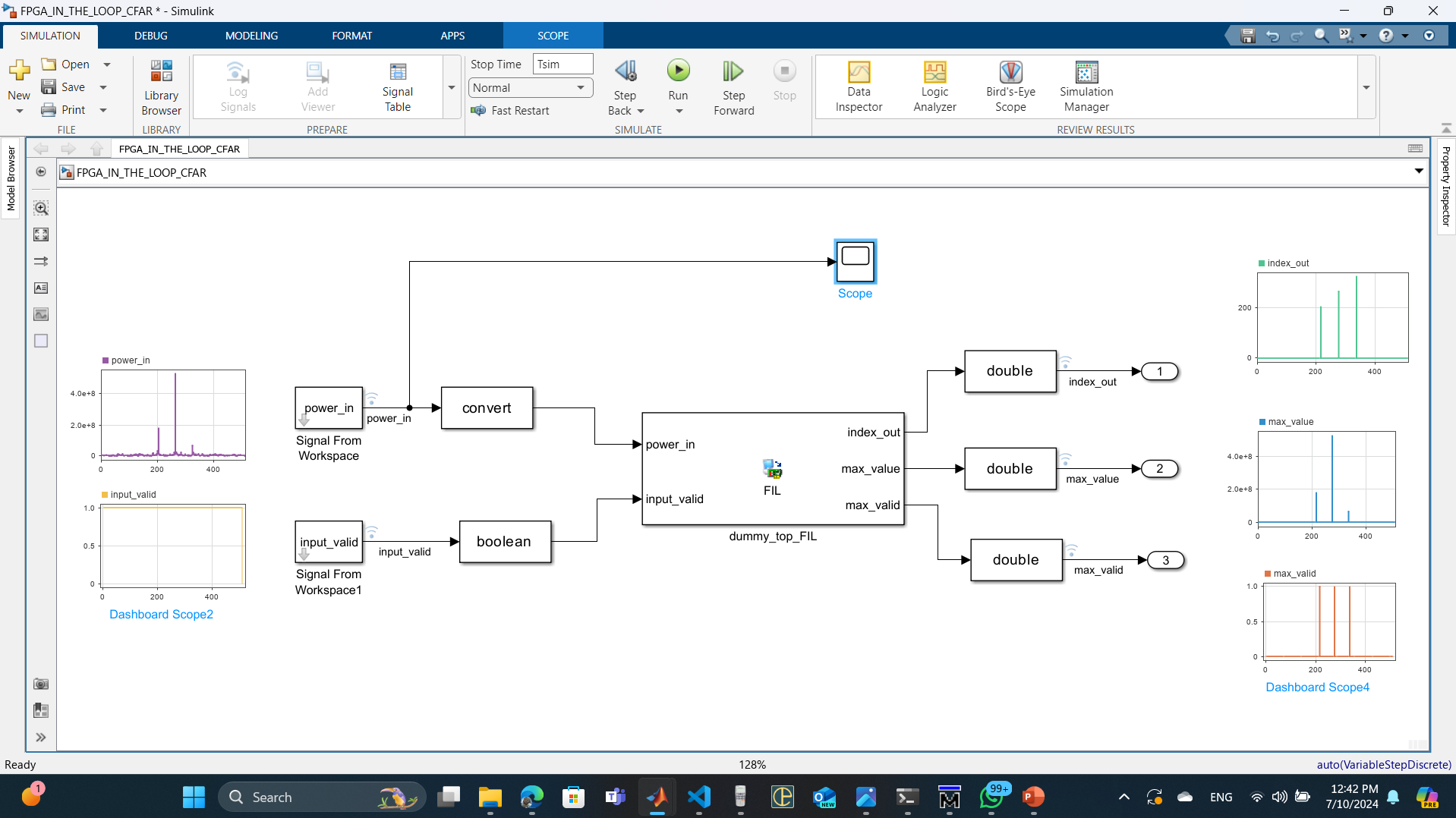Click the Open file button

[66, 64]
